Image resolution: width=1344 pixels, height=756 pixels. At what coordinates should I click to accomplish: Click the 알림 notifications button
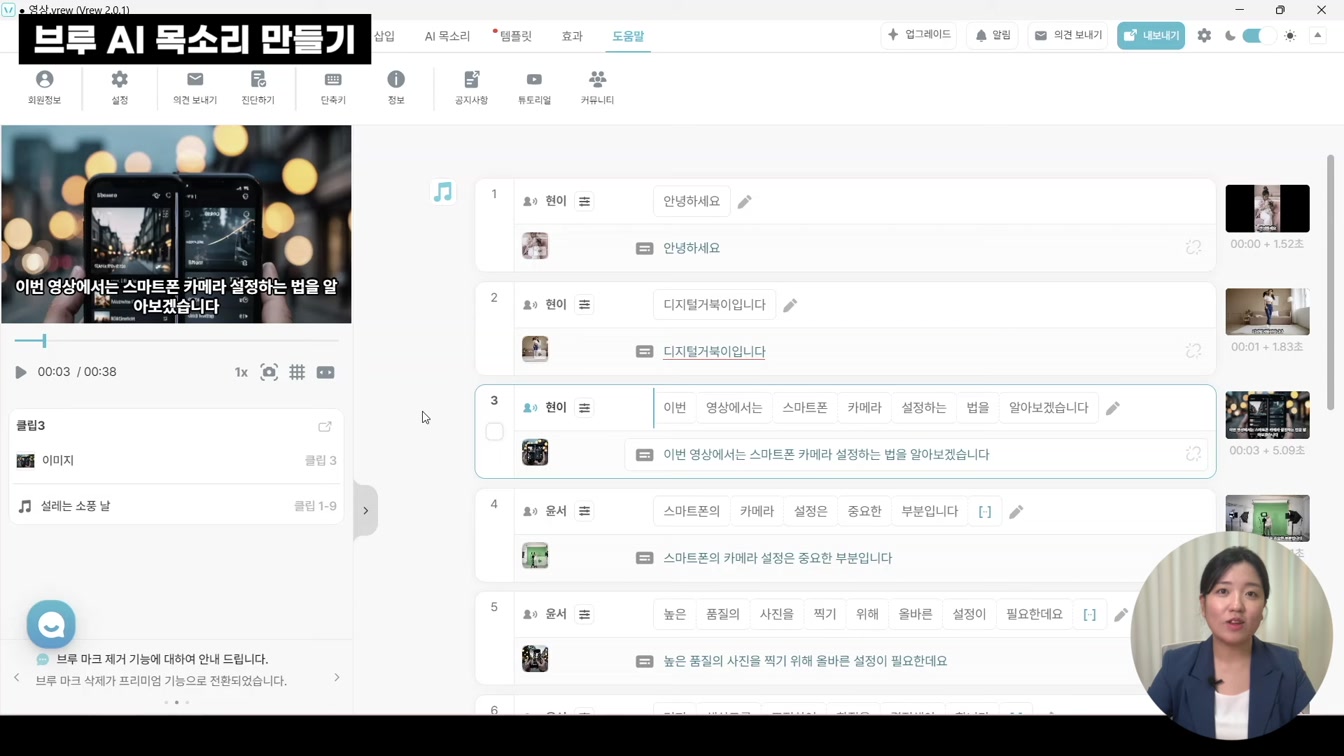click(993, 35)
